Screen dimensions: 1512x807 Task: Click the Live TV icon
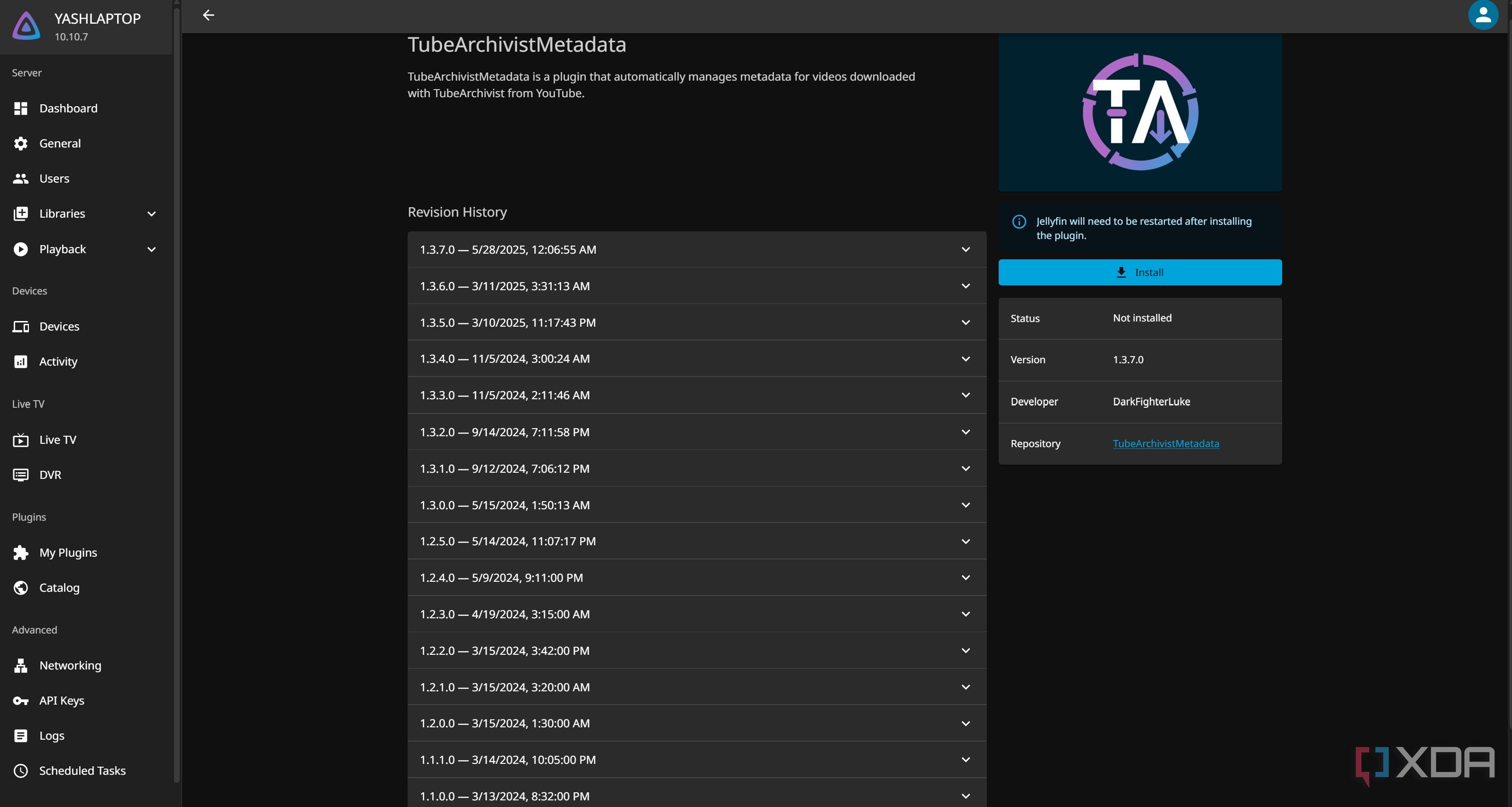tap(20, 440)
